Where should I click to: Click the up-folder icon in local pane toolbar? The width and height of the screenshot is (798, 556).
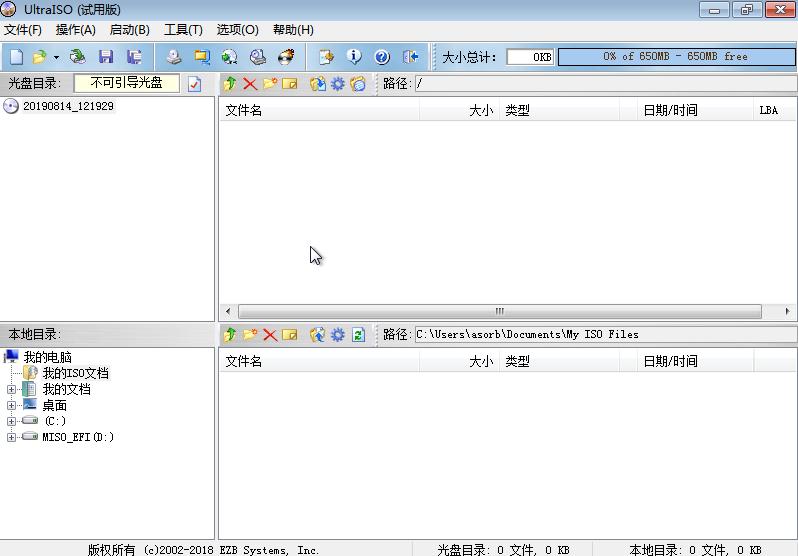pyautogui.click(x=230, y=335)
